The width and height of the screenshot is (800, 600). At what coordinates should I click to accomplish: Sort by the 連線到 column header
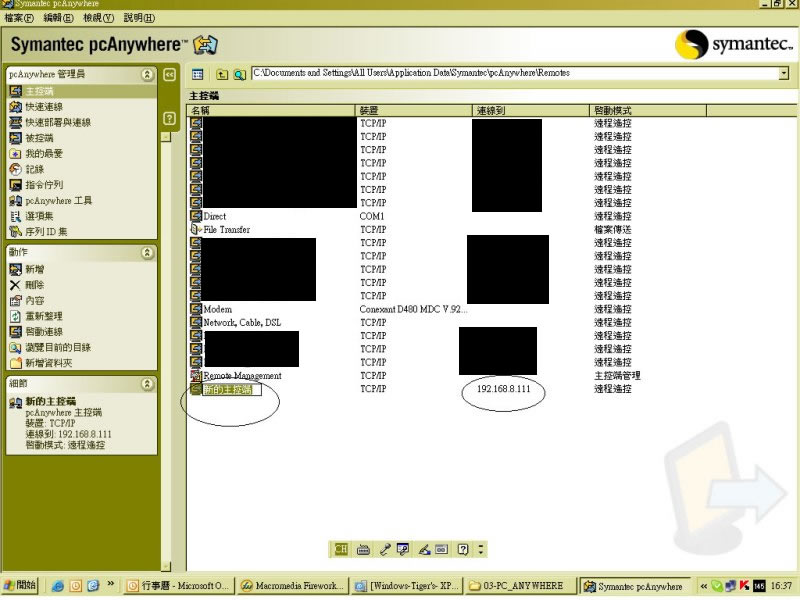[531, 110]
